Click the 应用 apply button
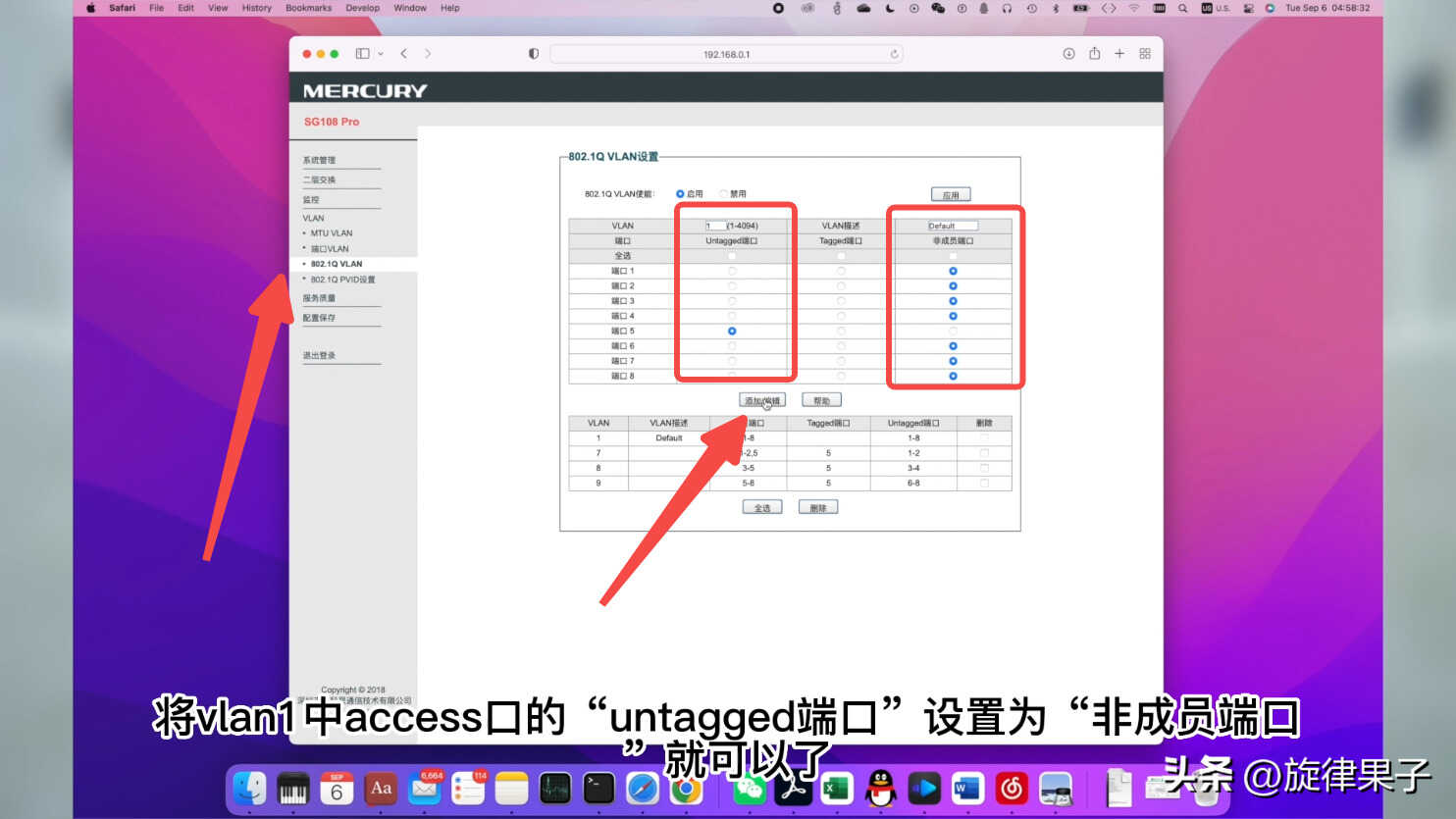The image size is (1456, 819). (x=951, y=194)
